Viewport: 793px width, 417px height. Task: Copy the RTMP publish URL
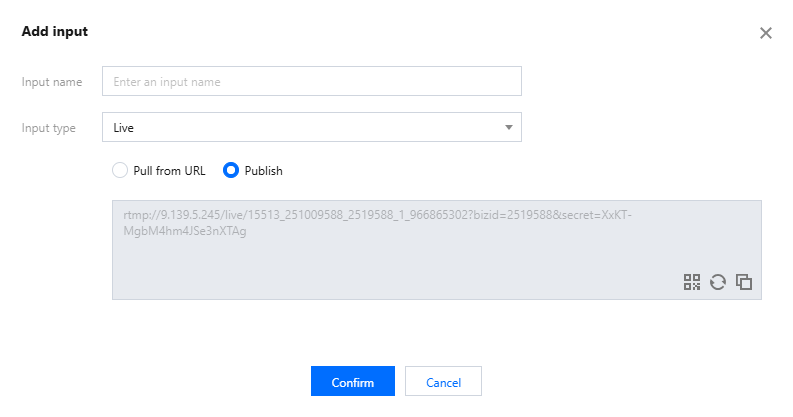pyautogui.click(x=743, y=282)
